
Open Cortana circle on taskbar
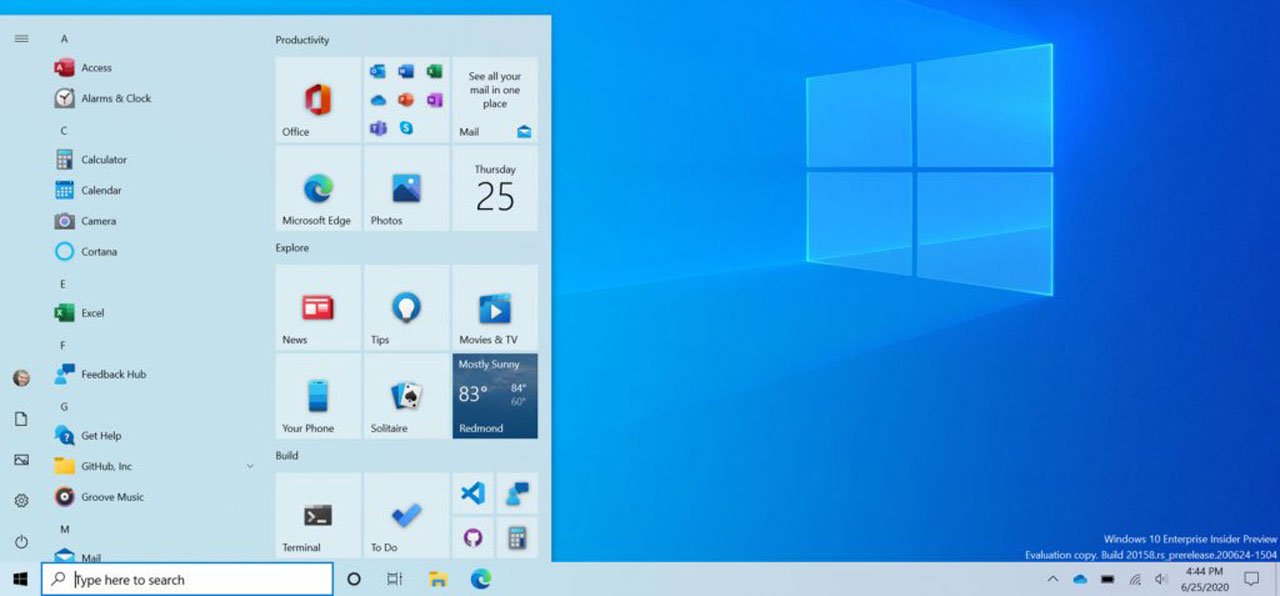pos(353,579)
